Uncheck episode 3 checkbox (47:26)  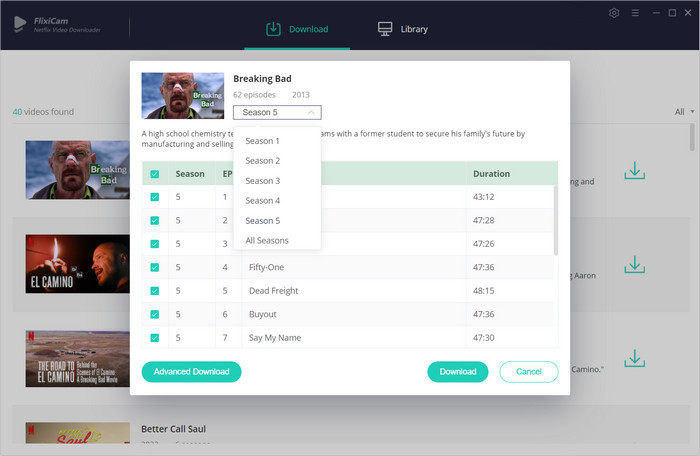pyautogui.click(x=154, y=244)
